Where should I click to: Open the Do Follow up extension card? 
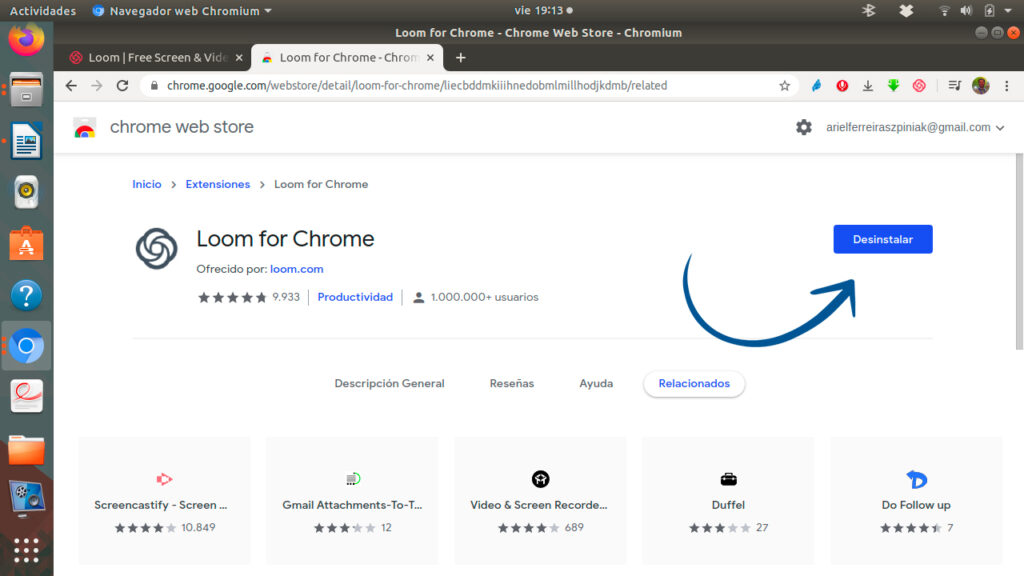(x=916, y=501)
